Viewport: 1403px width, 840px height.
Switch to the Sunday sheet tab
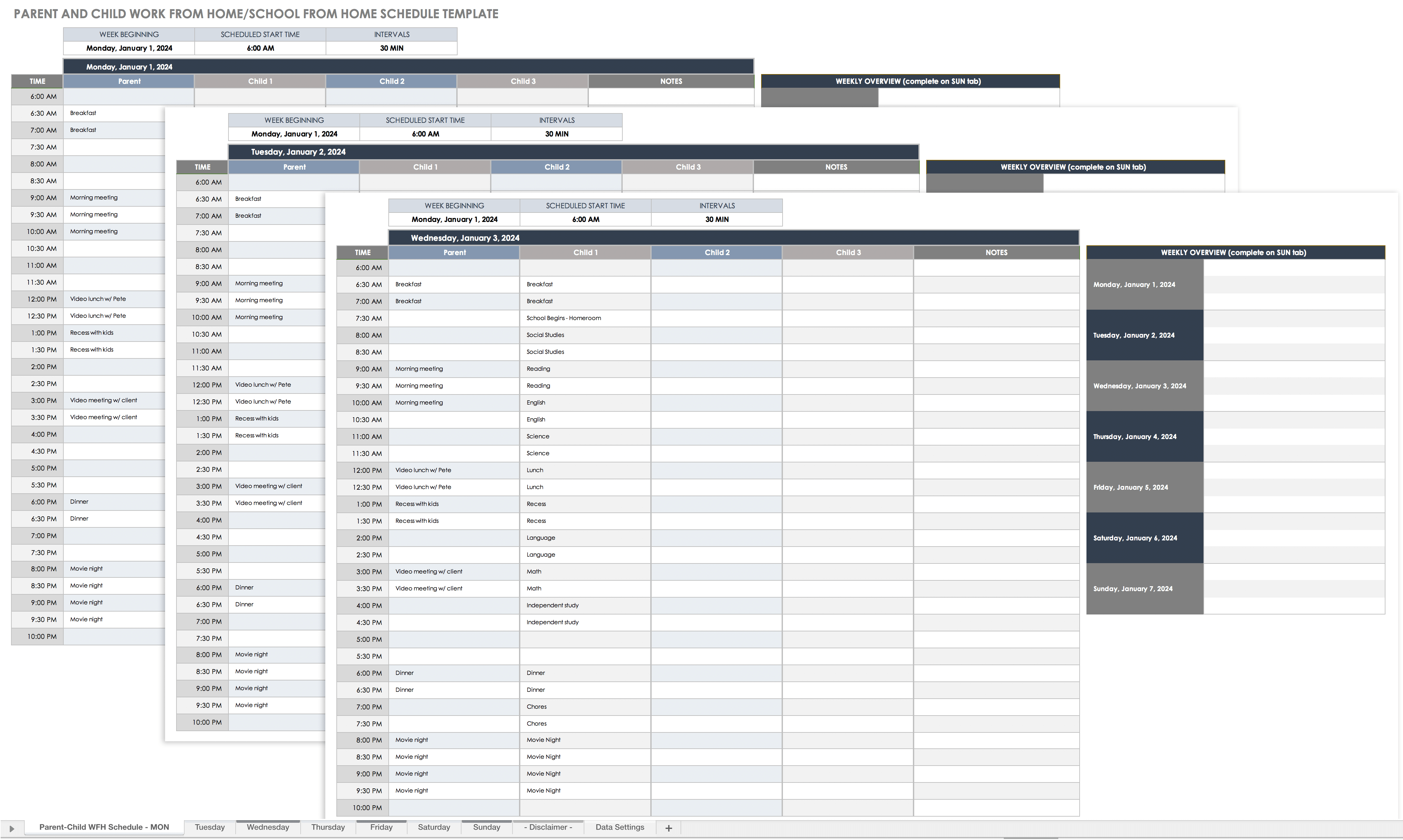tap(486, 827)
